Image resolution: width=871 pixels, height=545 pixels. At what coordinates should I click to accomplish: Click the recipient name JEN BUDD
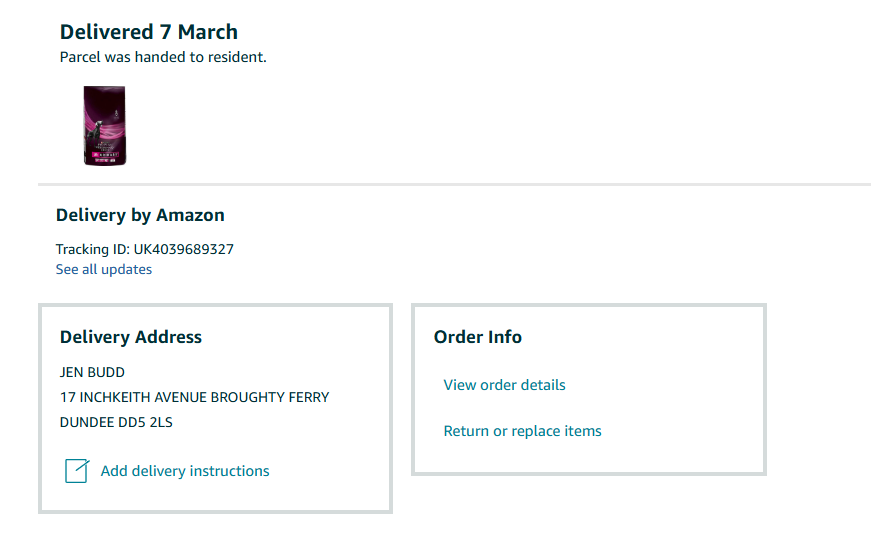click(x=92, y=372)
